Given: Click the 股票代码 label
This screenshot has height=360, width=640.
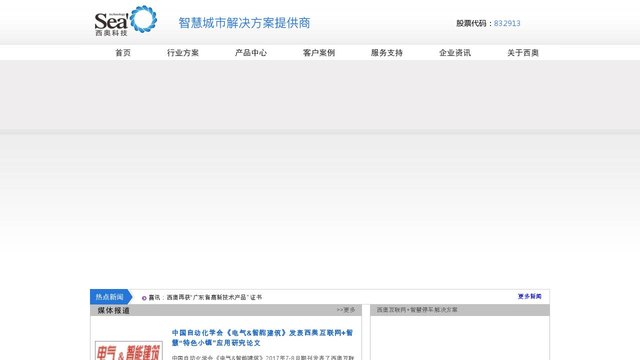Looking at the screenshot, I should tap(471, 23).
